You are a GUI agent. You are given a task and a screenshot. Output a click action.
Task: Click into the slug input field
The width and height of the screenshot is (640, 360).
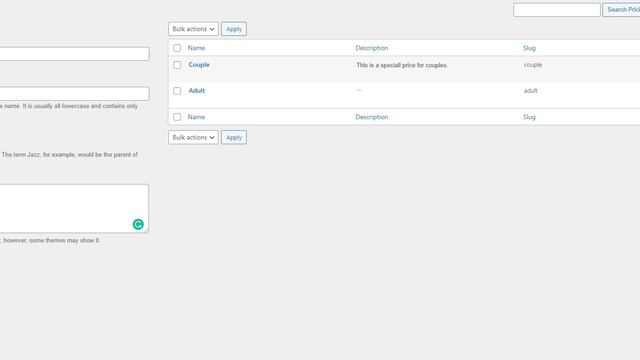pyautogui.click(x=74, y=93)
